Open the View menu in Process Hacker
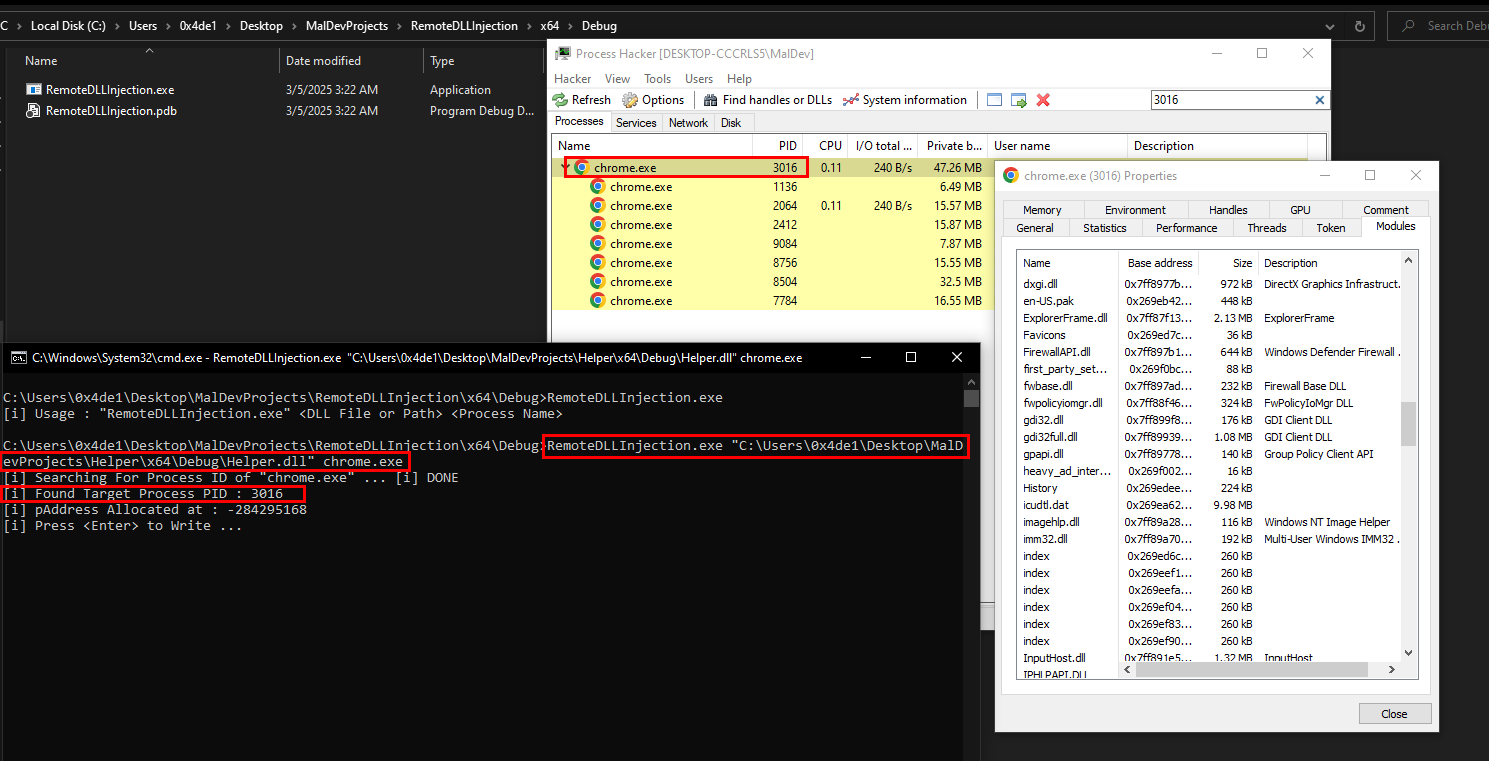This screenshot has width=1489, height=761. tap(617, 78)
